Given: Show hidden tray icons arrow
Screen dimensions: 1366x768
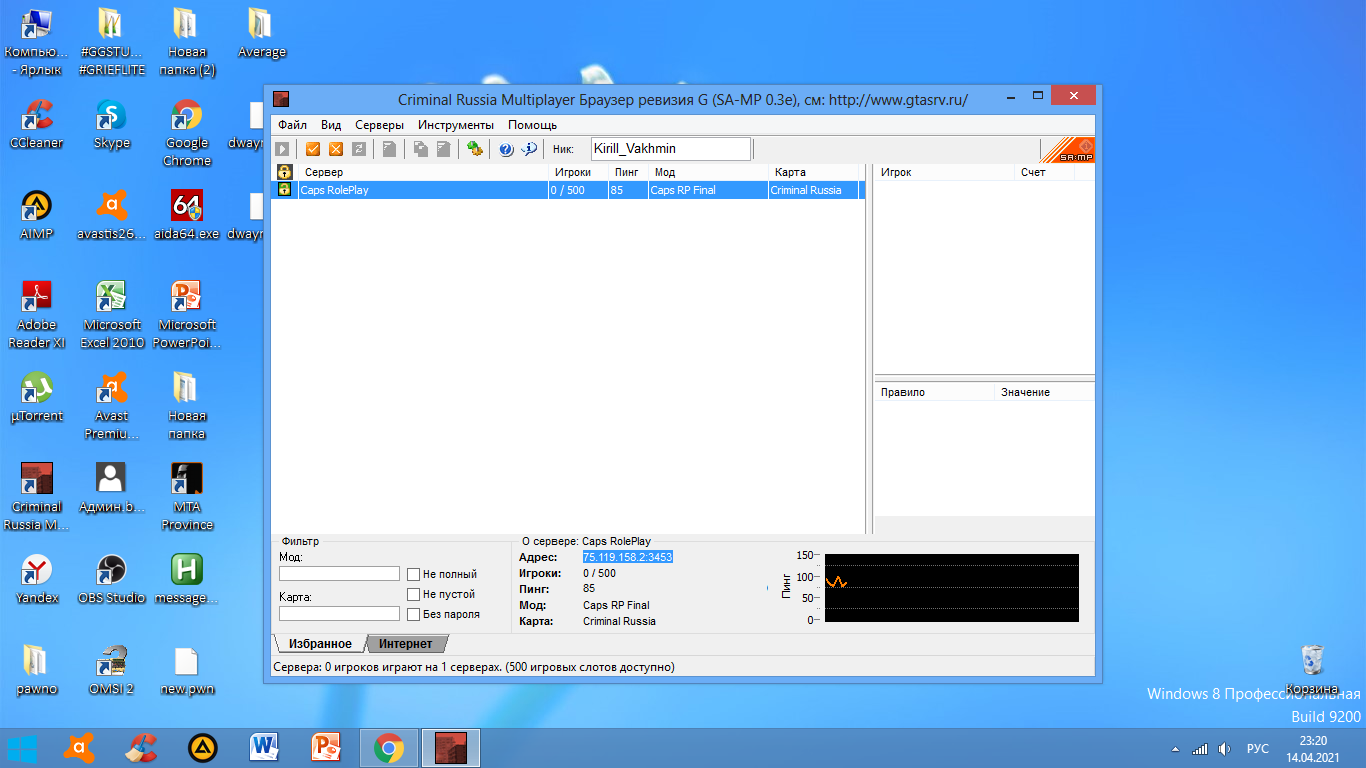Looking at the screenshot, I should [1175, 749].
